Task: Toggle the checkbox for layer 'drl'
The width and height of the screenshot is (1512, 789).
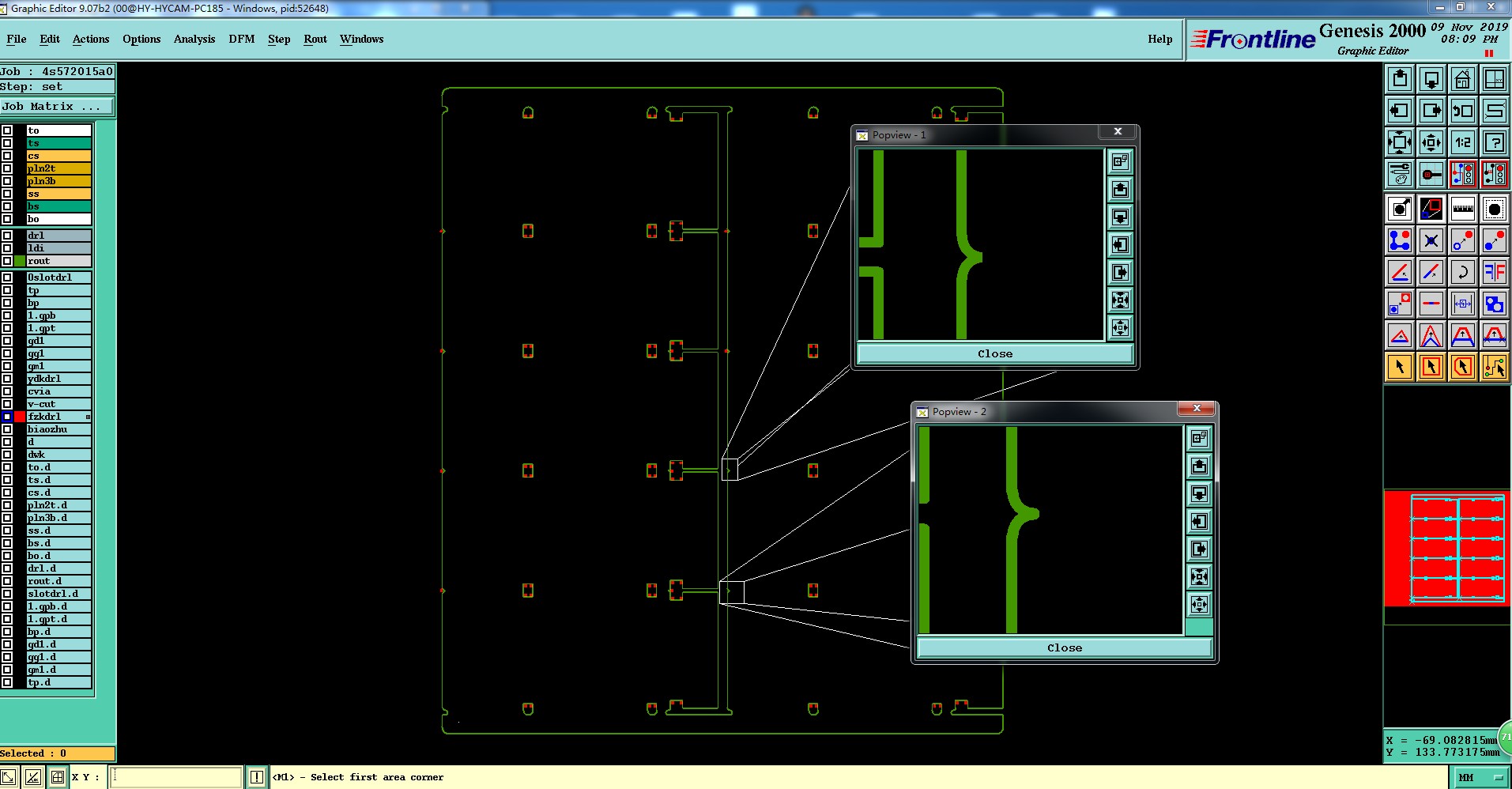Action: (7, 236)
